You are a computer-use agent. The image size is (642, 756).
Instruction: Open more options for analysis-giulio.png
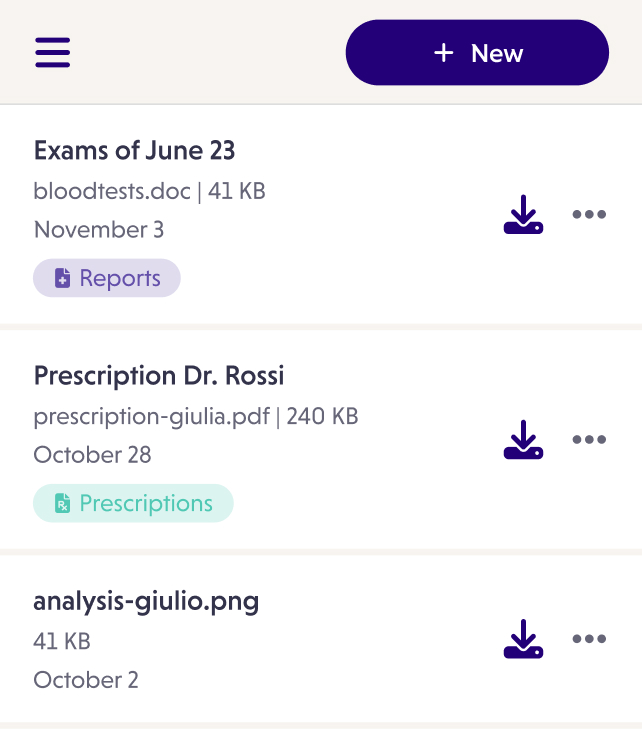click(x=589, y=640)
